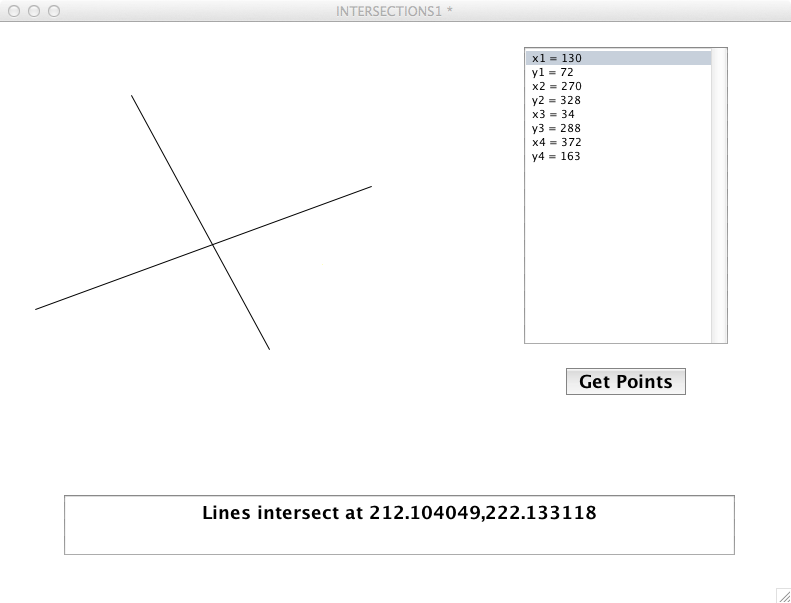This screenshot has height=603, width=791.
Task: Click the window resize grip in the corner
Action: [x=782, y=594]
